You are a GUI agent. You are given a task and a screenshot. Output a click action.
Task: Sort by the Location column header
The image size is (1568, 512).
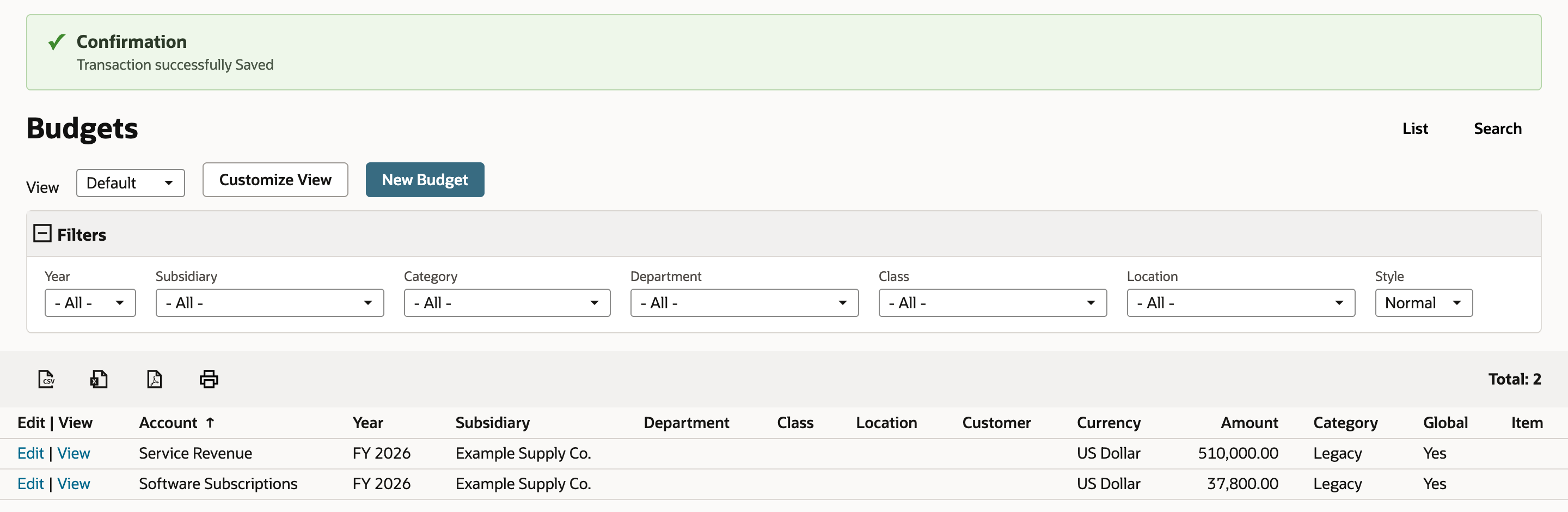pos(886,423)
